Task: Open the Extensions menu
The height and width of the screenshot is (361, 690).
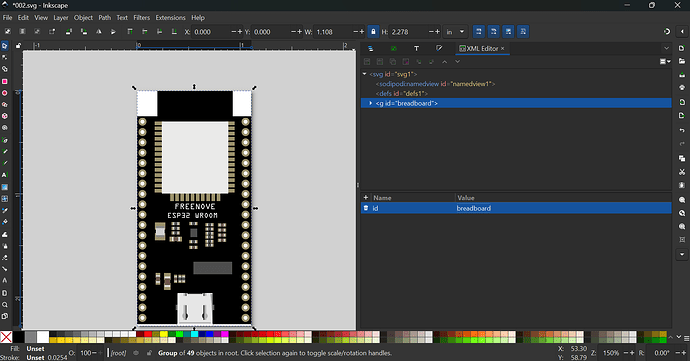Action: tap(170, 18)
